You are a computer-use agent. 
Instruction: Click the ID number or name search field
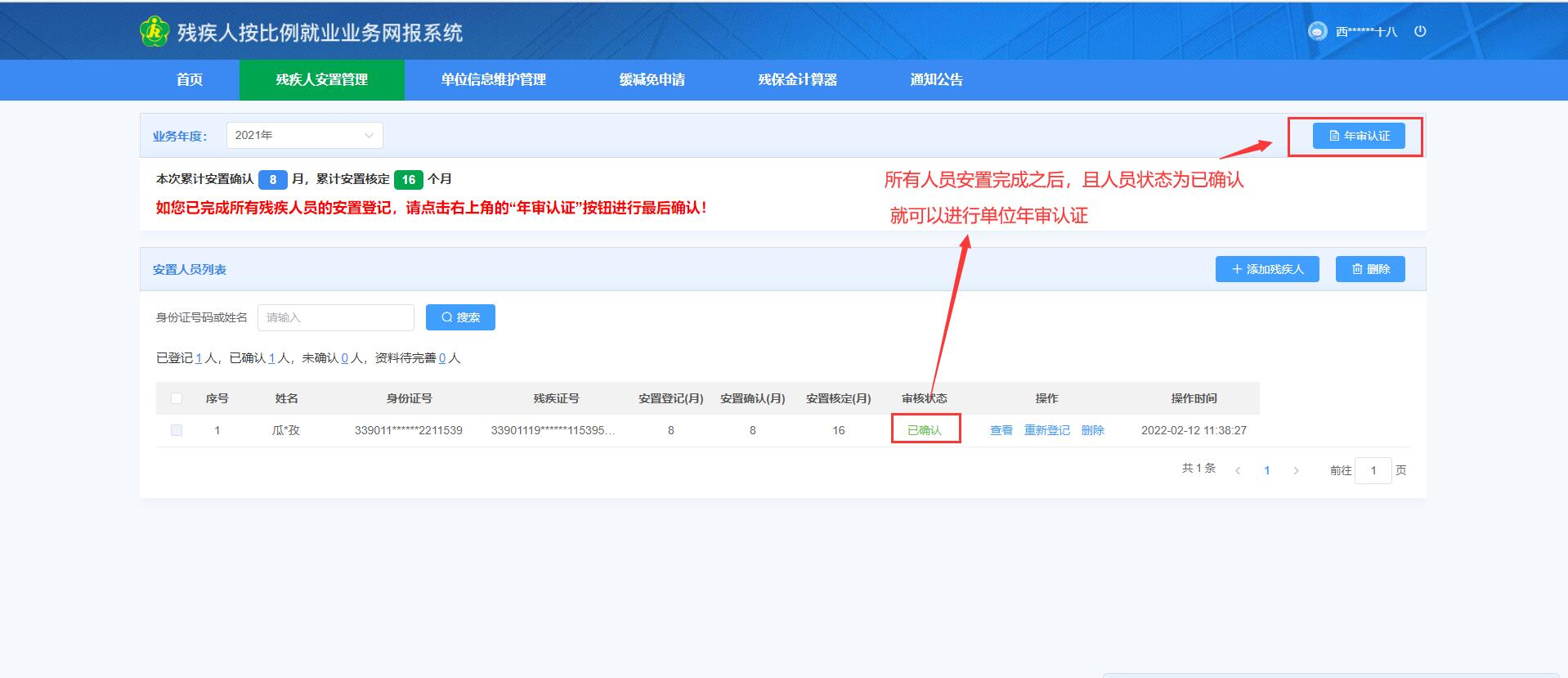pos(335,317)
